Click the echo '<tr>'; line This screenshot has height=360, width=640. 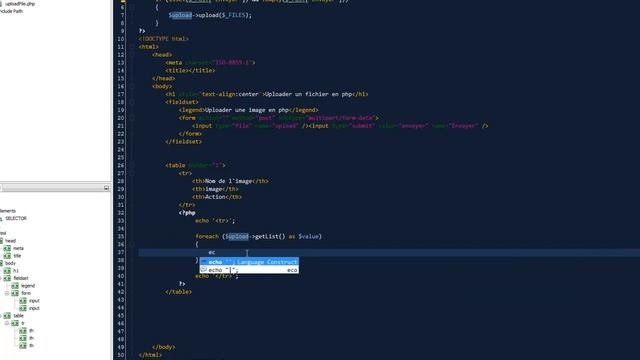215,221
